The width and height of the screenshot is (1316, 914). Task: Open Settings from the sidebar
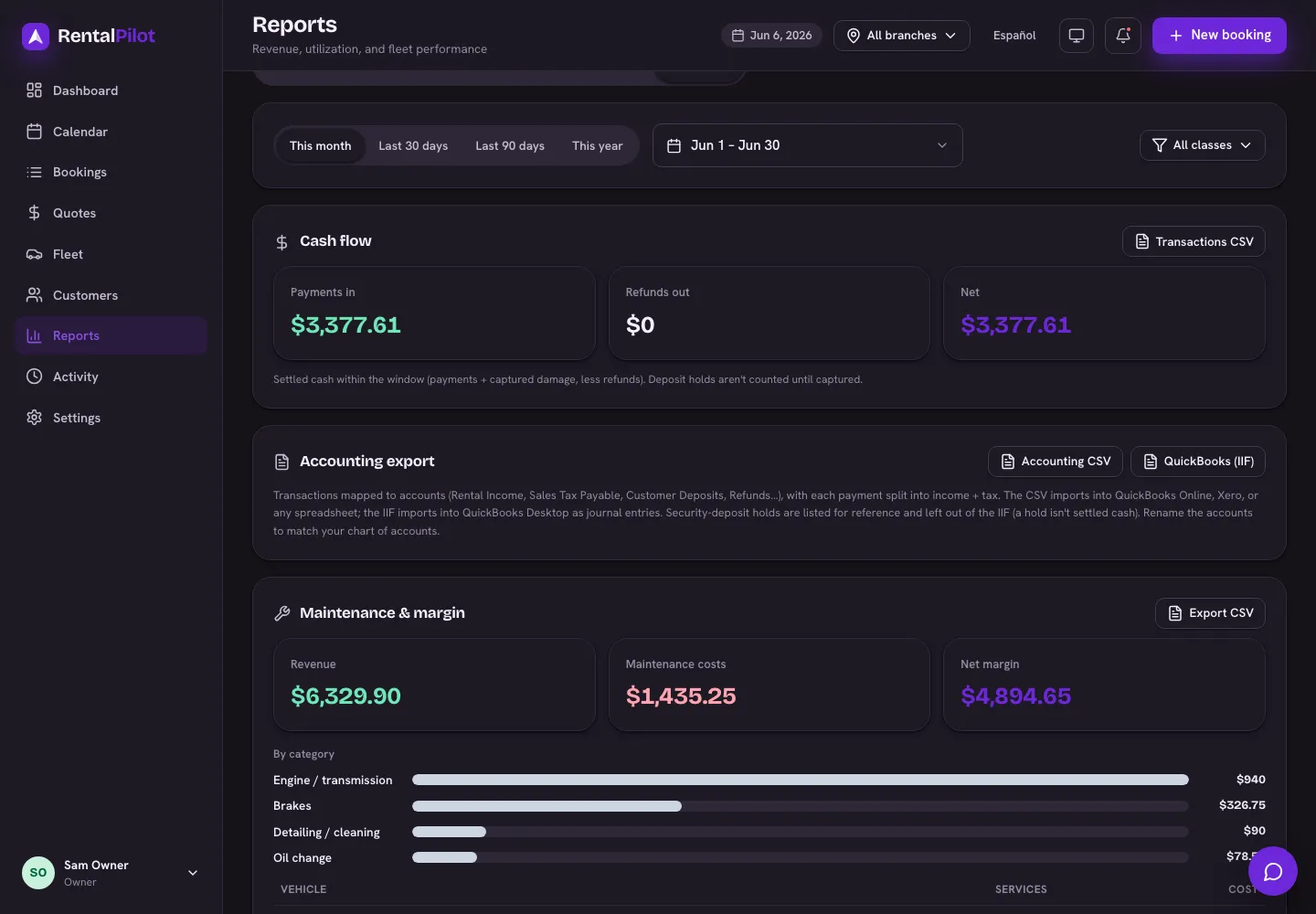point(111,418)
